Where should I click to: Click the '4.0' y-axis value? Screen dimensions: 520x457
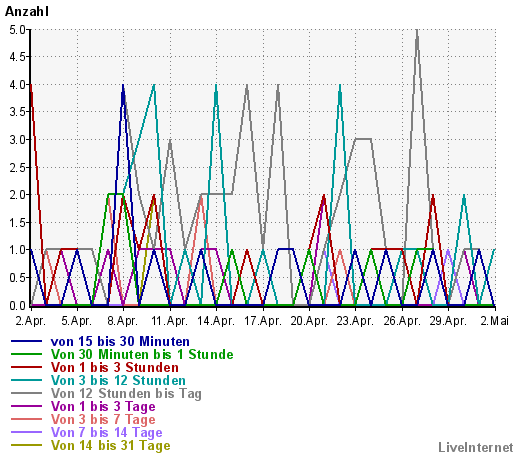coord(17,85)
